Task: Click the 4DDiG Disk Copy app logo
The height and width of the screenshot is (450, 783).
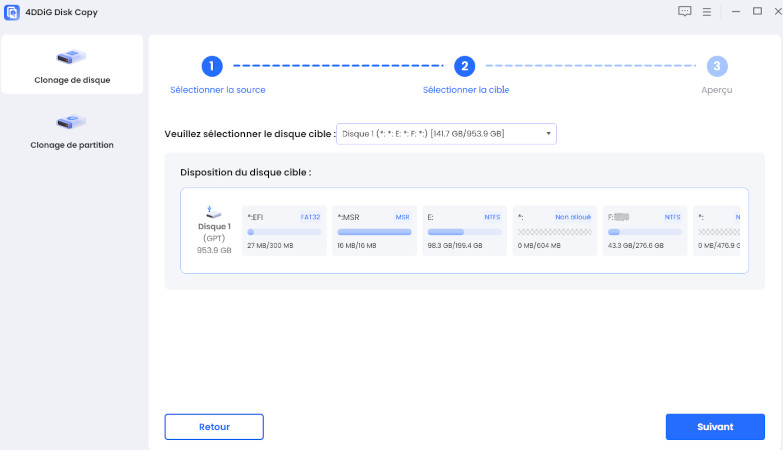Action: pos(12,12)
